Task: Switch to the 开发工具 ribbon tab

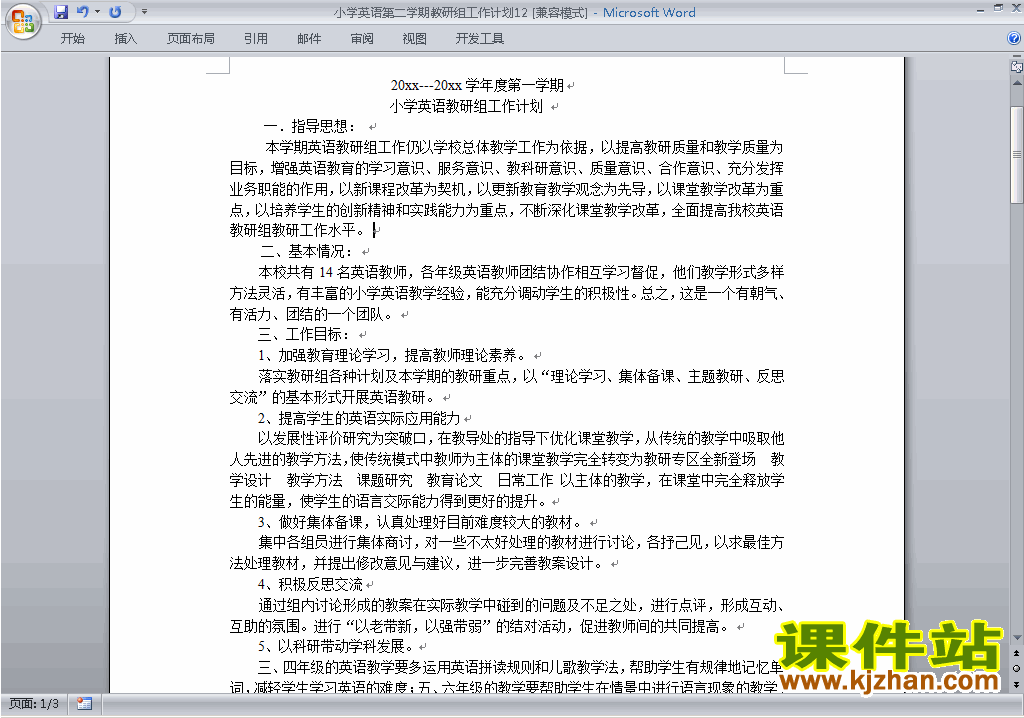Action: [x=480, y=39]
